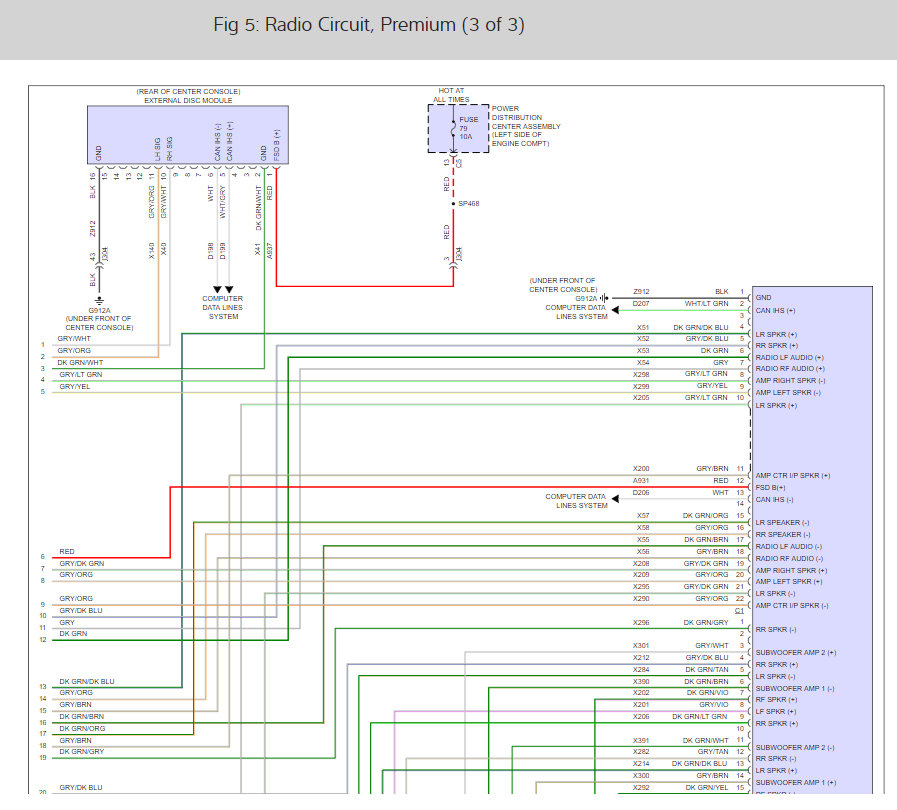Click the D207 circuit code

[x=641, y=304]
